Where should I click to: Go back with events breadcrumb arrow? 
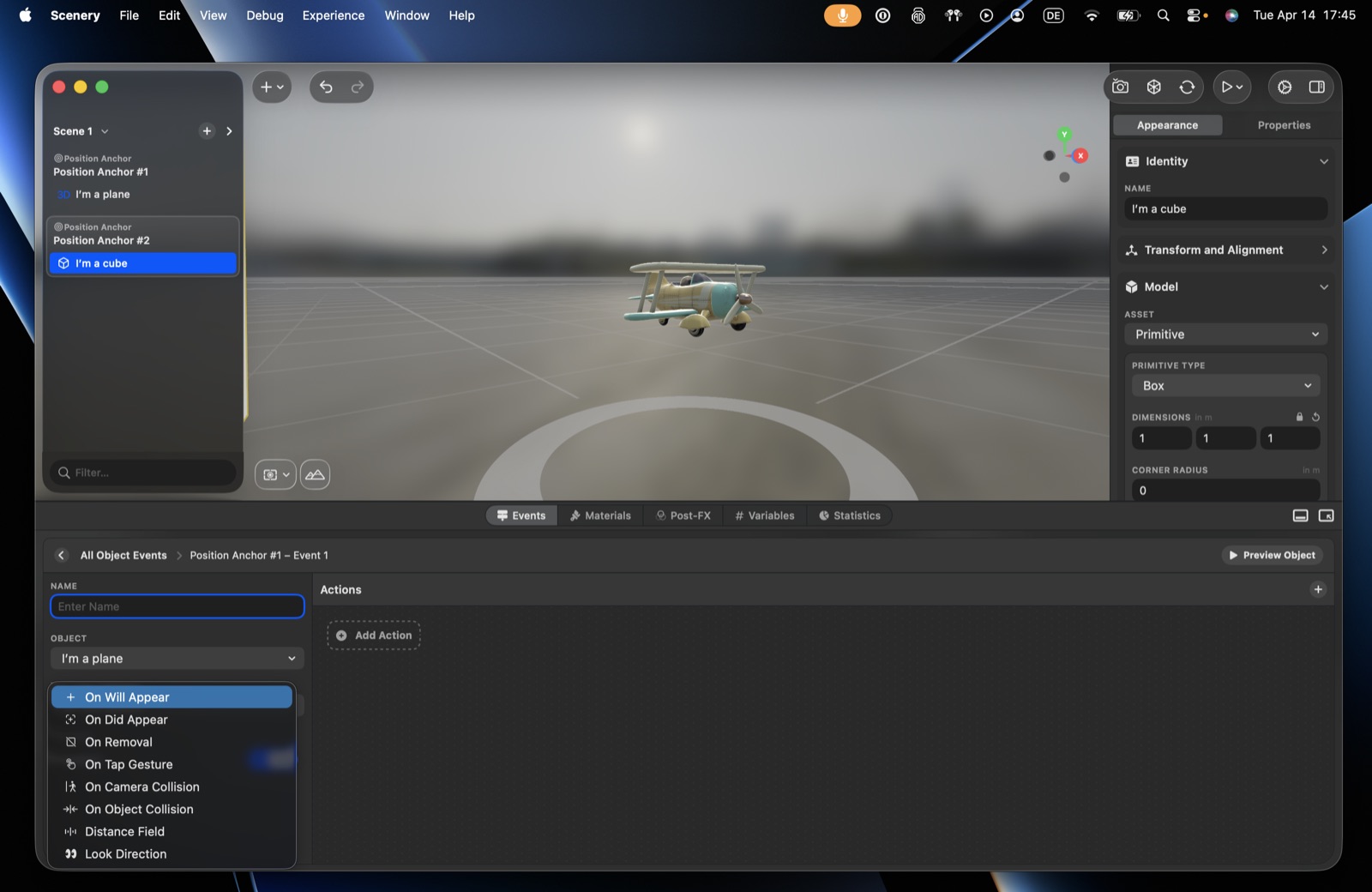pyautogui.click(x=61, y=556)
